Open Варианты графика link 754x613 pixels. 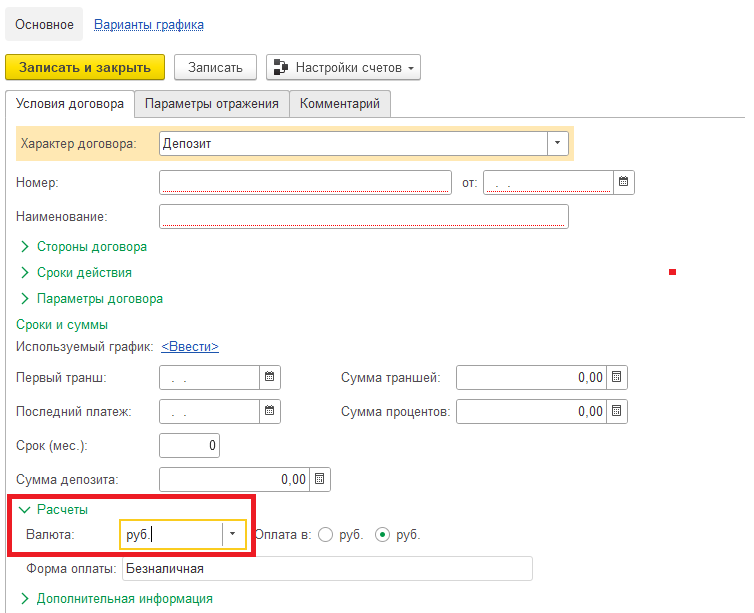coord(149,25)
